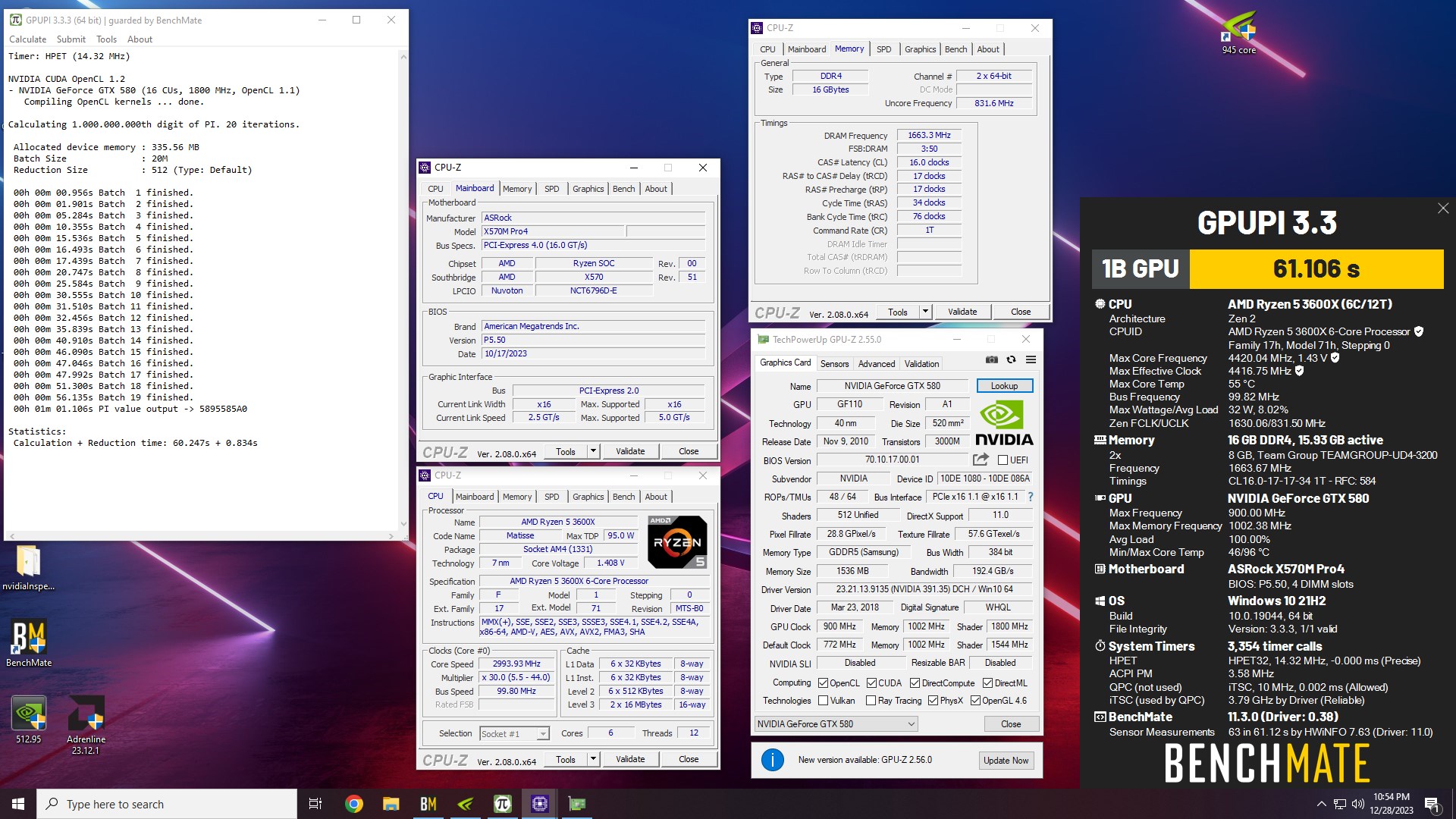The image size is (1456, 819).
Task: Click the GPUPI horizontal scrollbar right arrow
Action: click(x=391, y=536)
